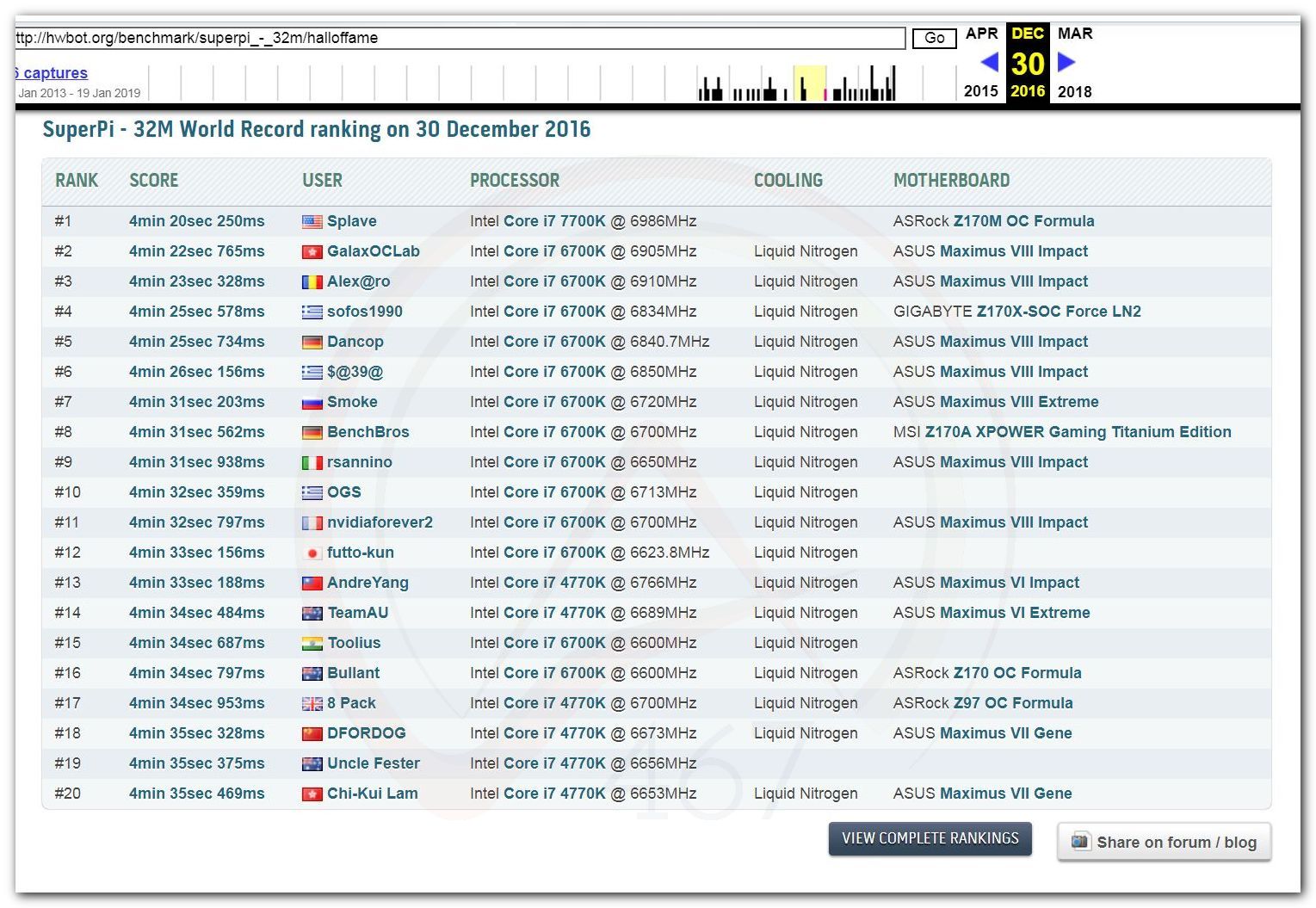The height and width of the screenshot is (908, 1316).
Task: Click the PROCESSOR column header
Action: (x=515, y=181)
